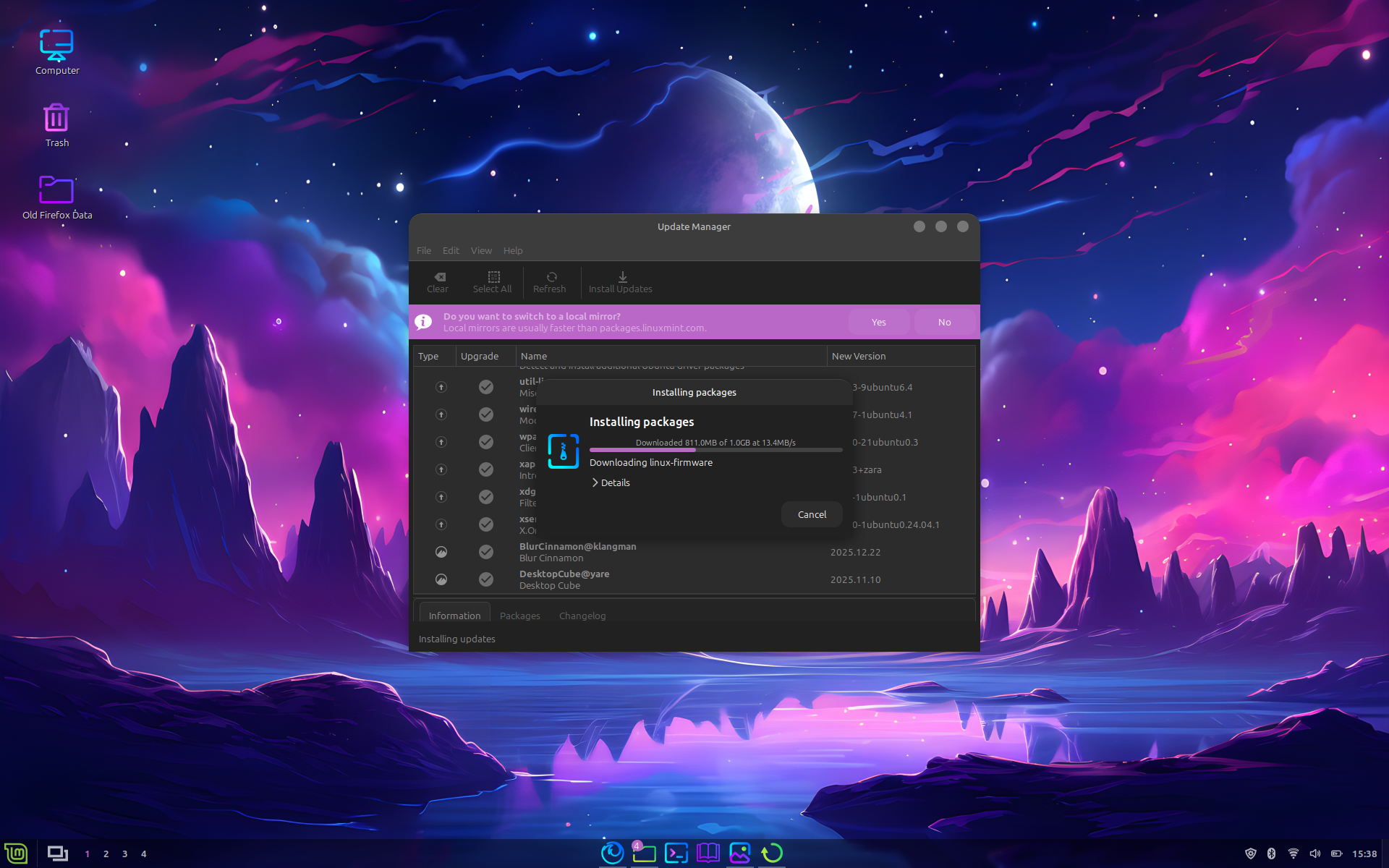Click the Select All toolbar icon

pyautogui.click(x=493, y=277)
